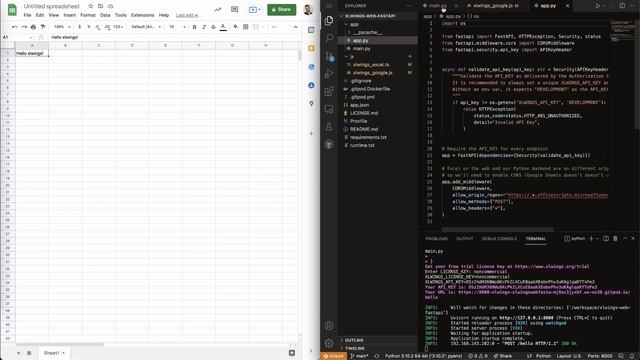Add a new terminal with plus icon

(591, 238)
